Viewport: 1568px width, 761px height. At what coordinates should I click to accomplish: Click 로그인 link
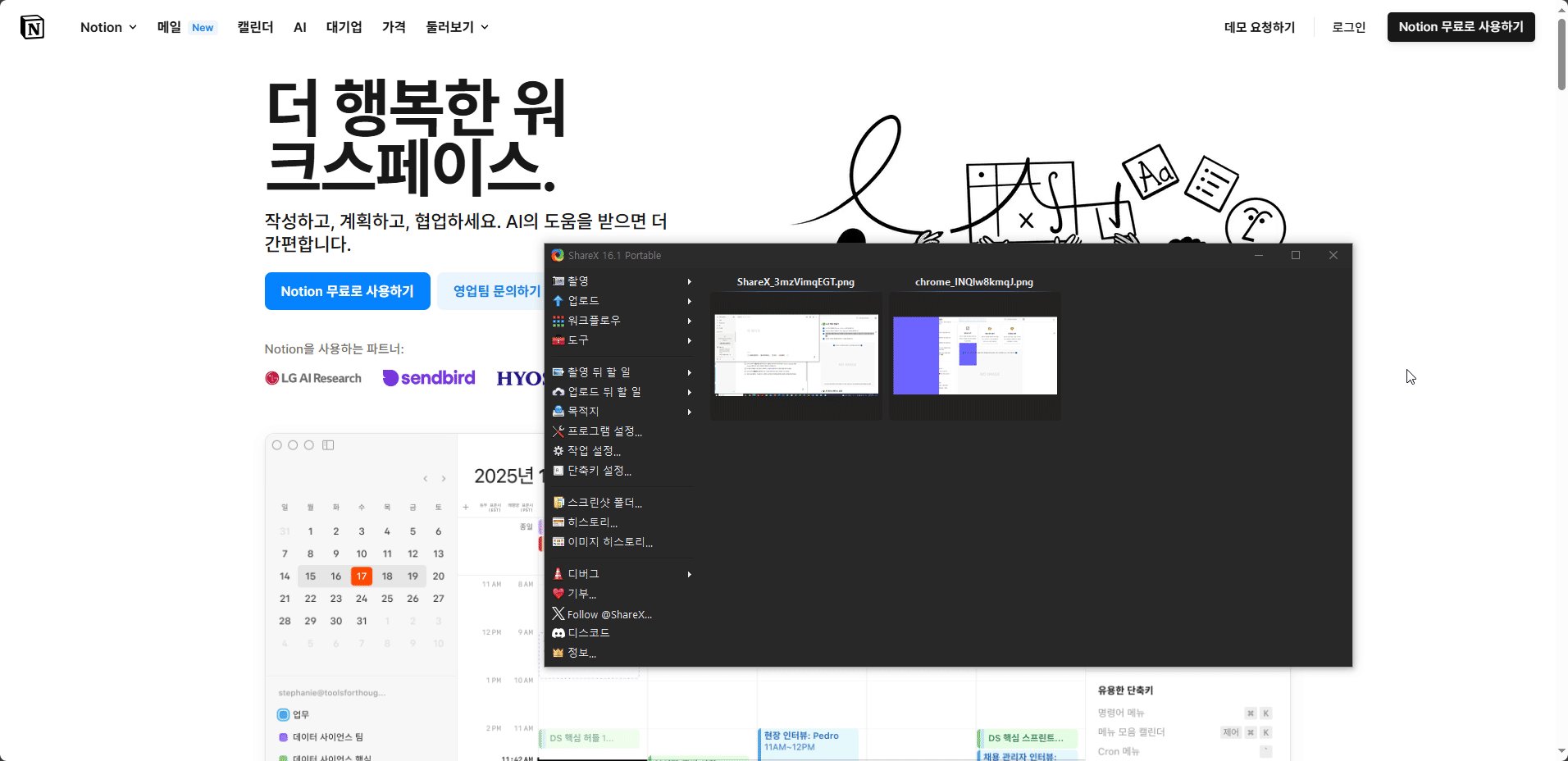coord(1349,27)
